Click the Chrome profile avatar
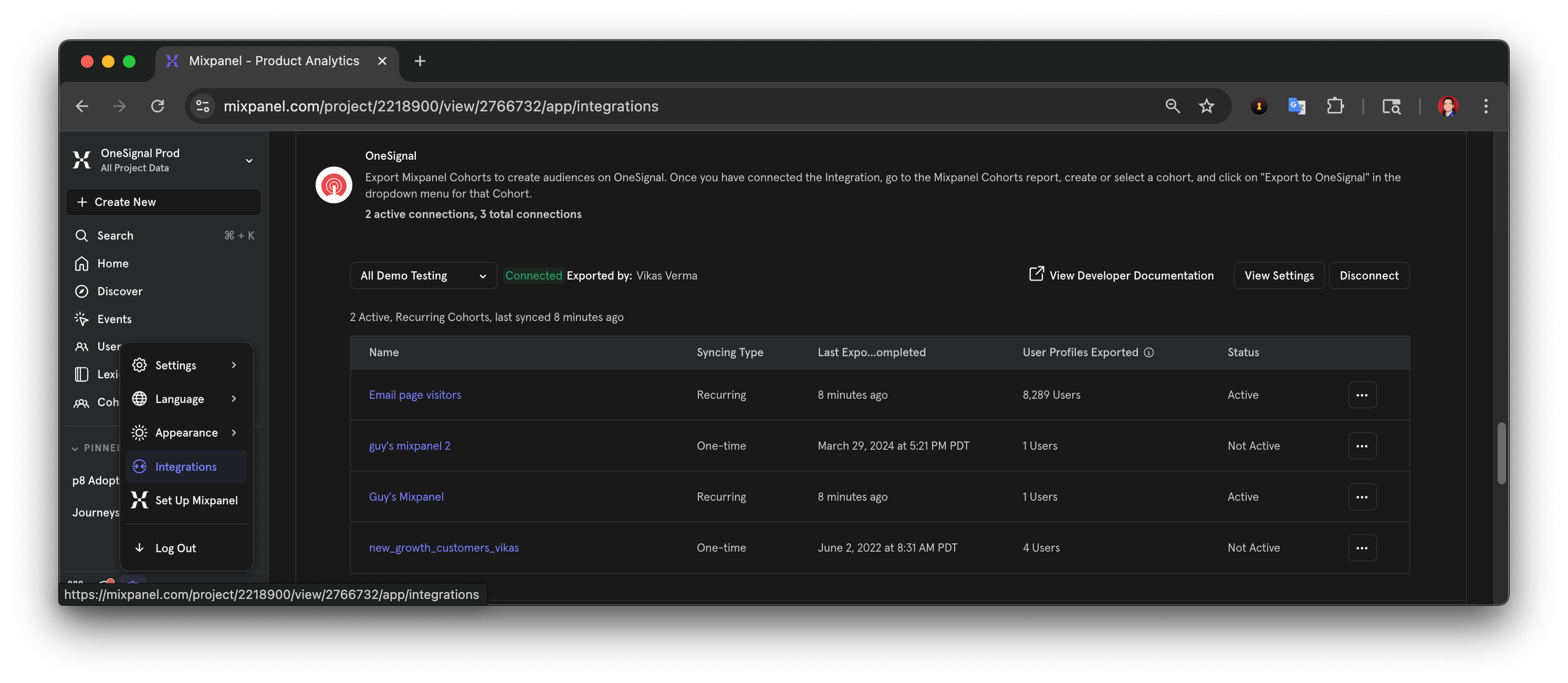Screen dimensions: 1568x683 click(1448, 106)
